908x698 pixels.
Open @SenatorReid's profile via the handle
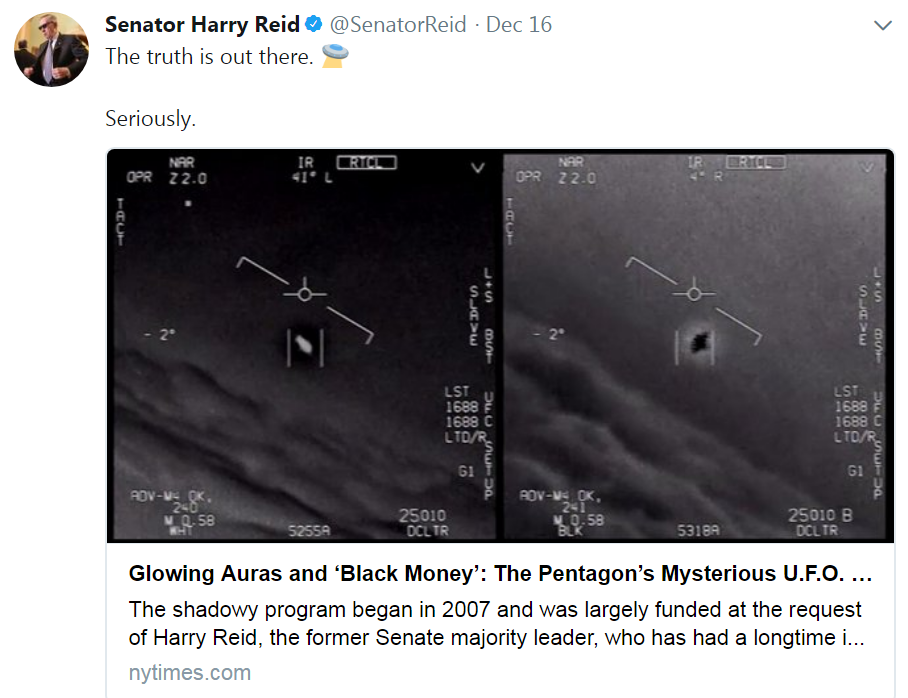[x=398, y=25]
